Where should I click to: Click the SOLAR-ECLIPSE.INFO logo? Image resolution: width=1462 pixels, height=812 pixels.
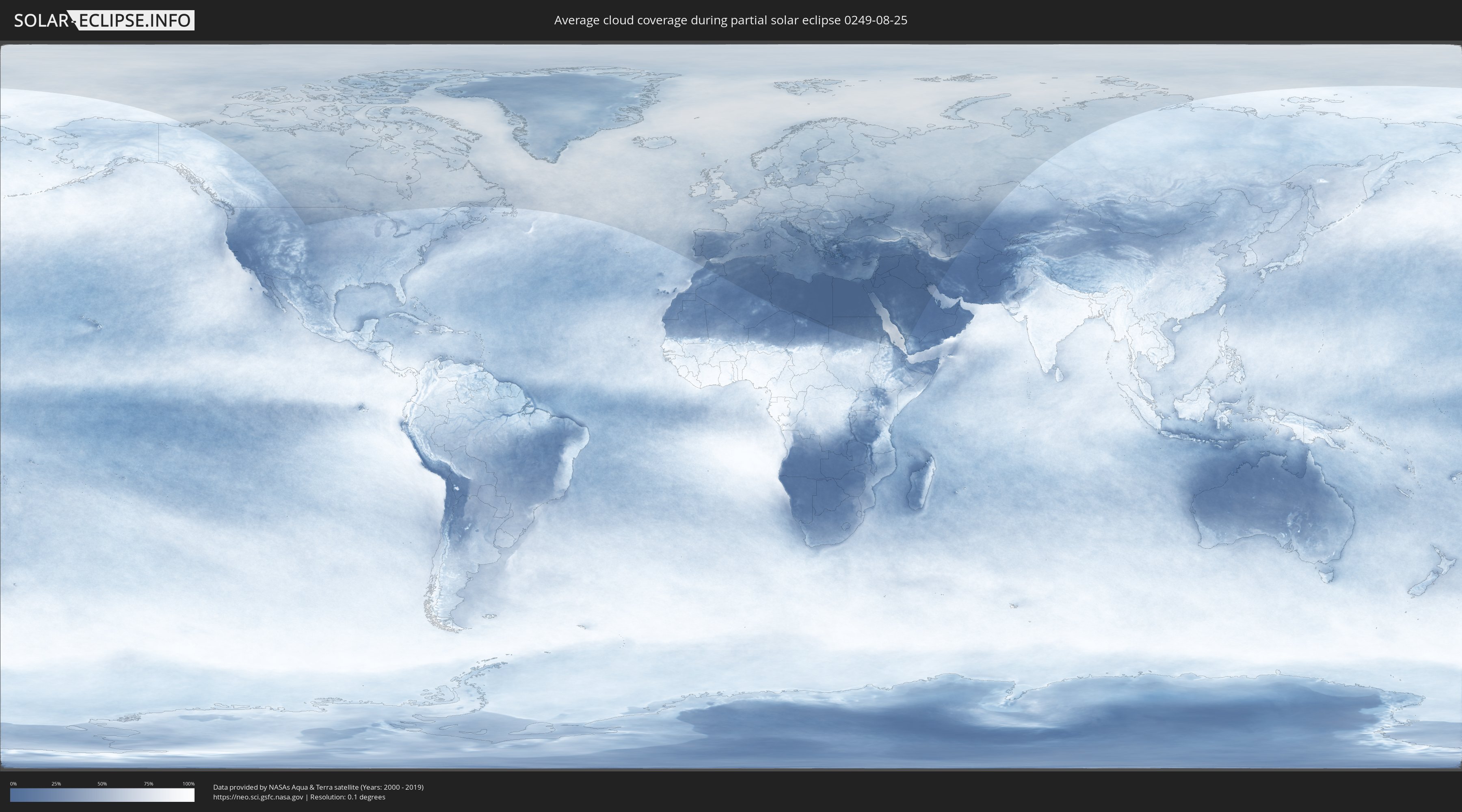click(x=104, y=20)
